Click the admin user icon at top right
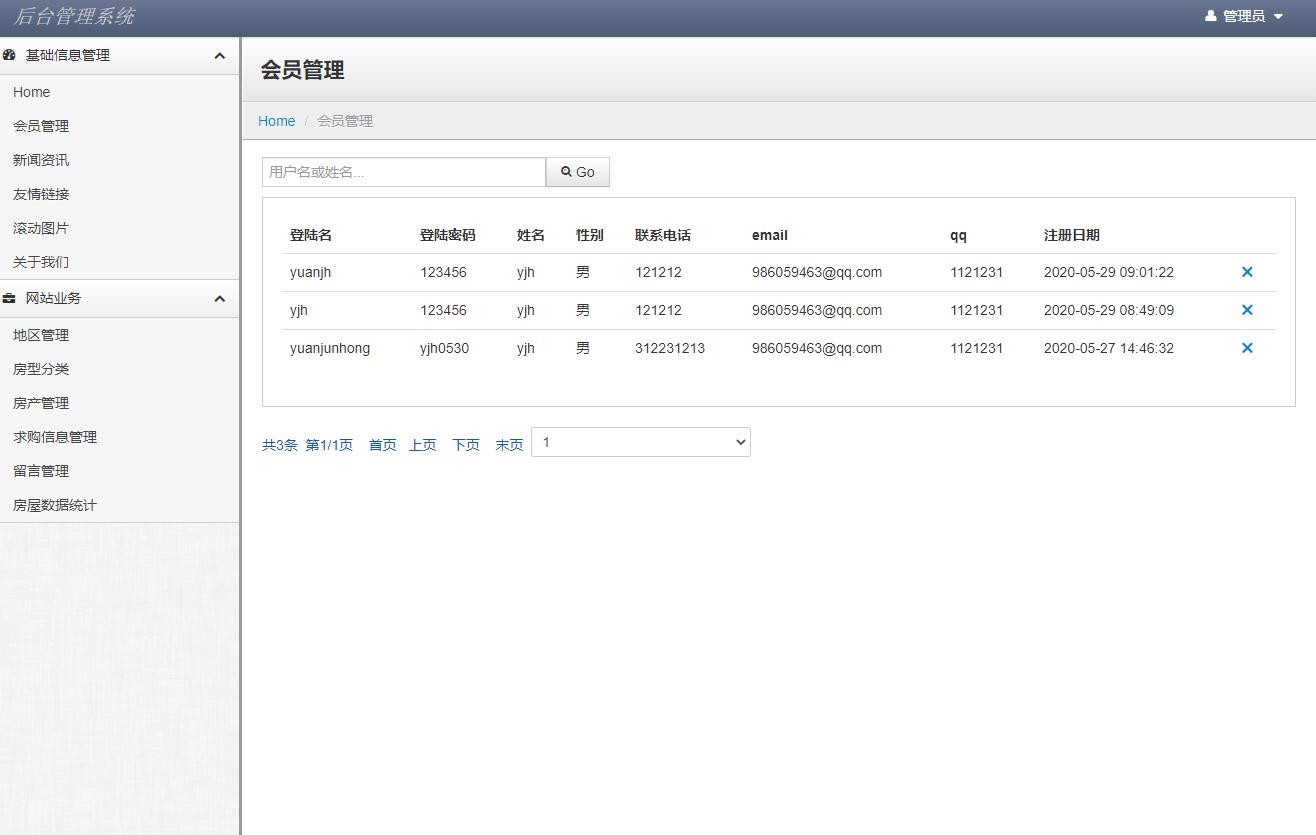The height and width of the screenshot is (835, 1316). (x=1212, y=15)
